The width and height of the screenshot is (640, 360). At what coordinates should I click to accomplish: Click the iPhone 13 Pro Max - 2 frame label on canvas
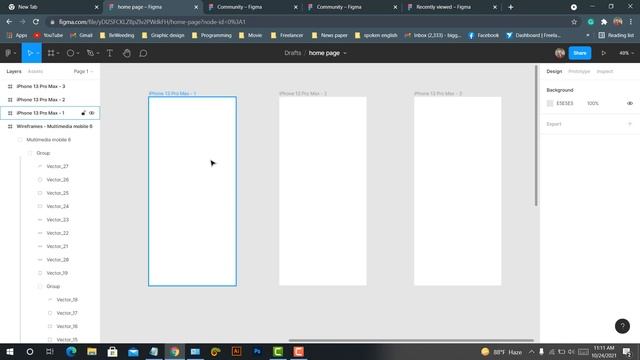pos(303,93)
